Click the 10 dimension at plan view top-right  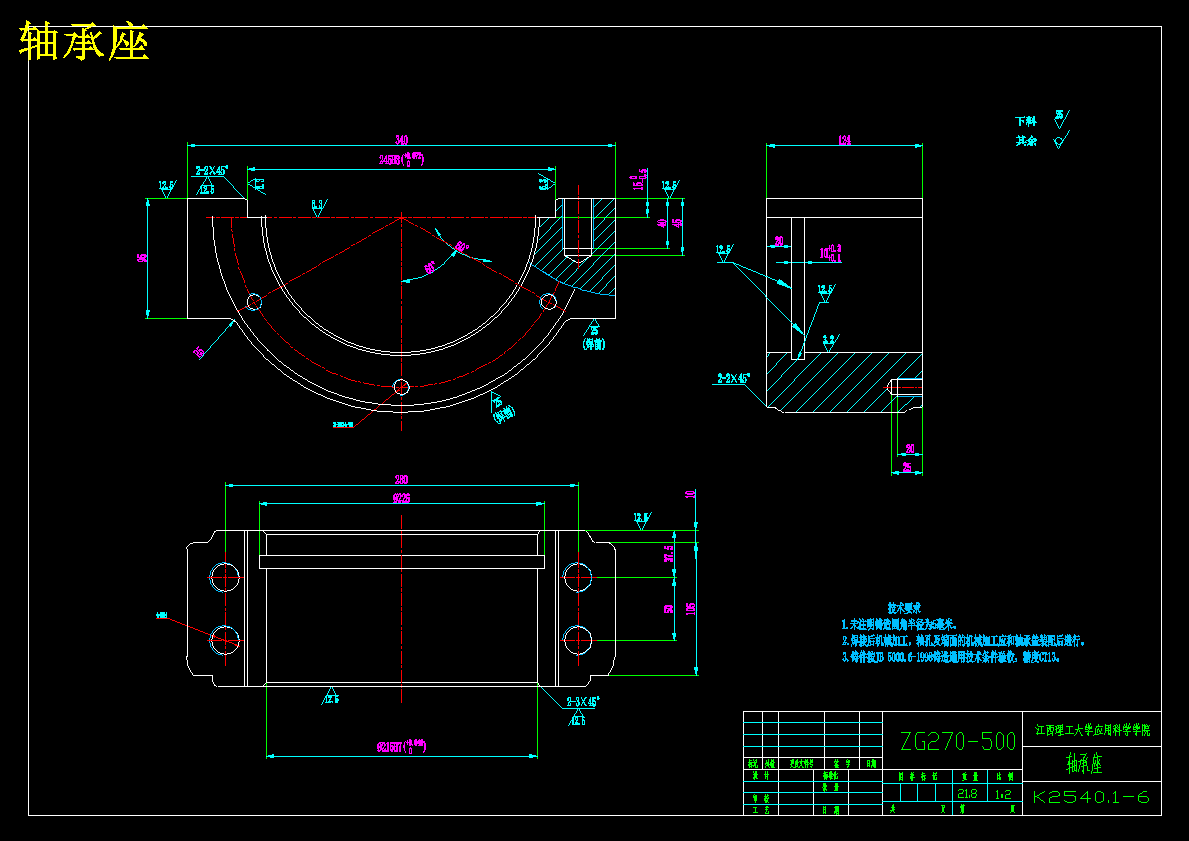pos(690,494)
